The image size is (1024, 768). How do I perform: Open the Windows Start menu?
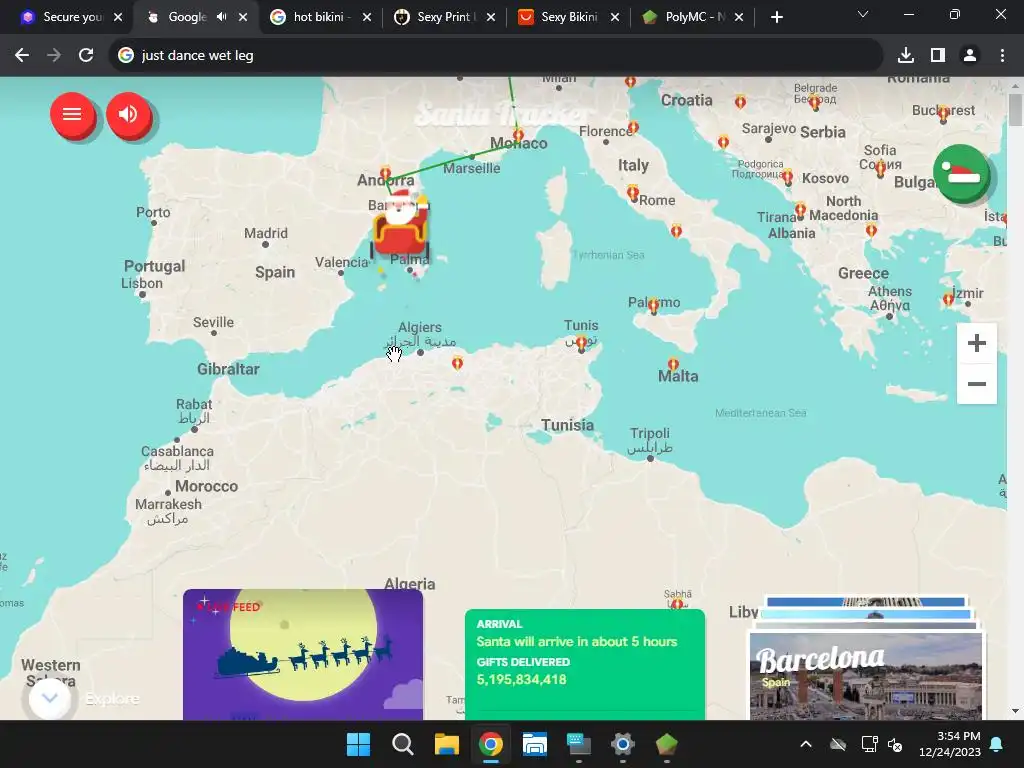coord(358,744)
